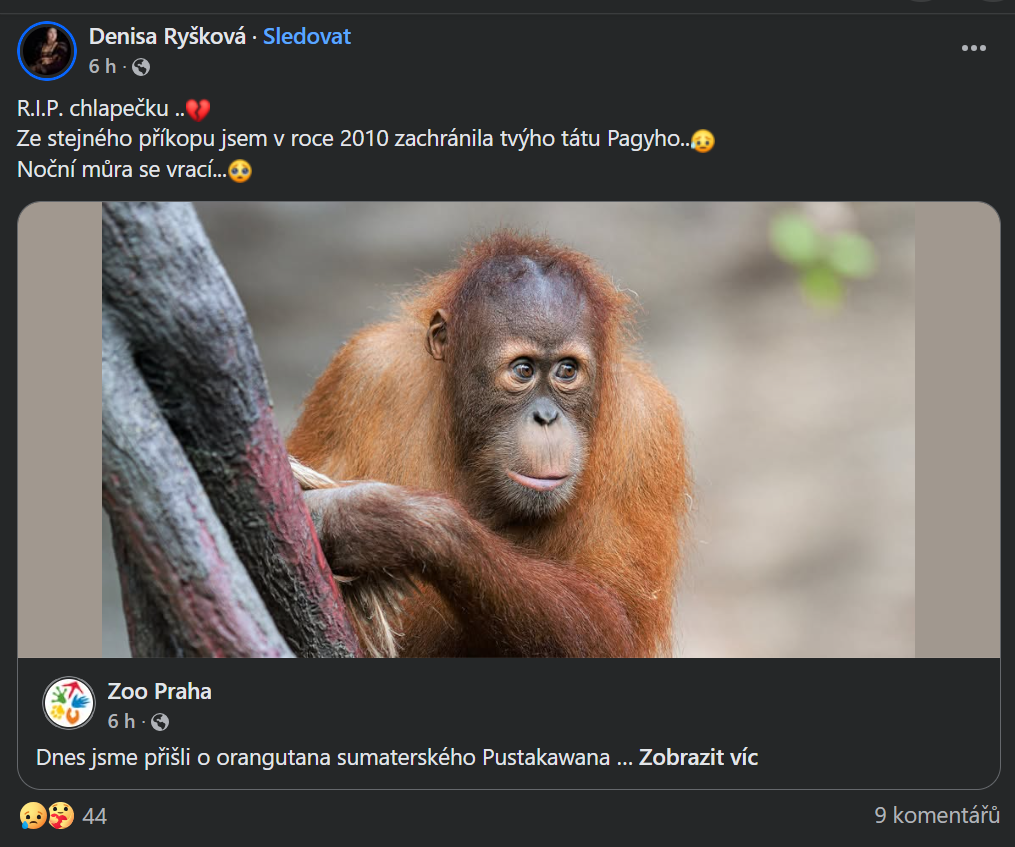Click the shared Zoo Praha post's 6 h timestamp

tap(120, 721)
